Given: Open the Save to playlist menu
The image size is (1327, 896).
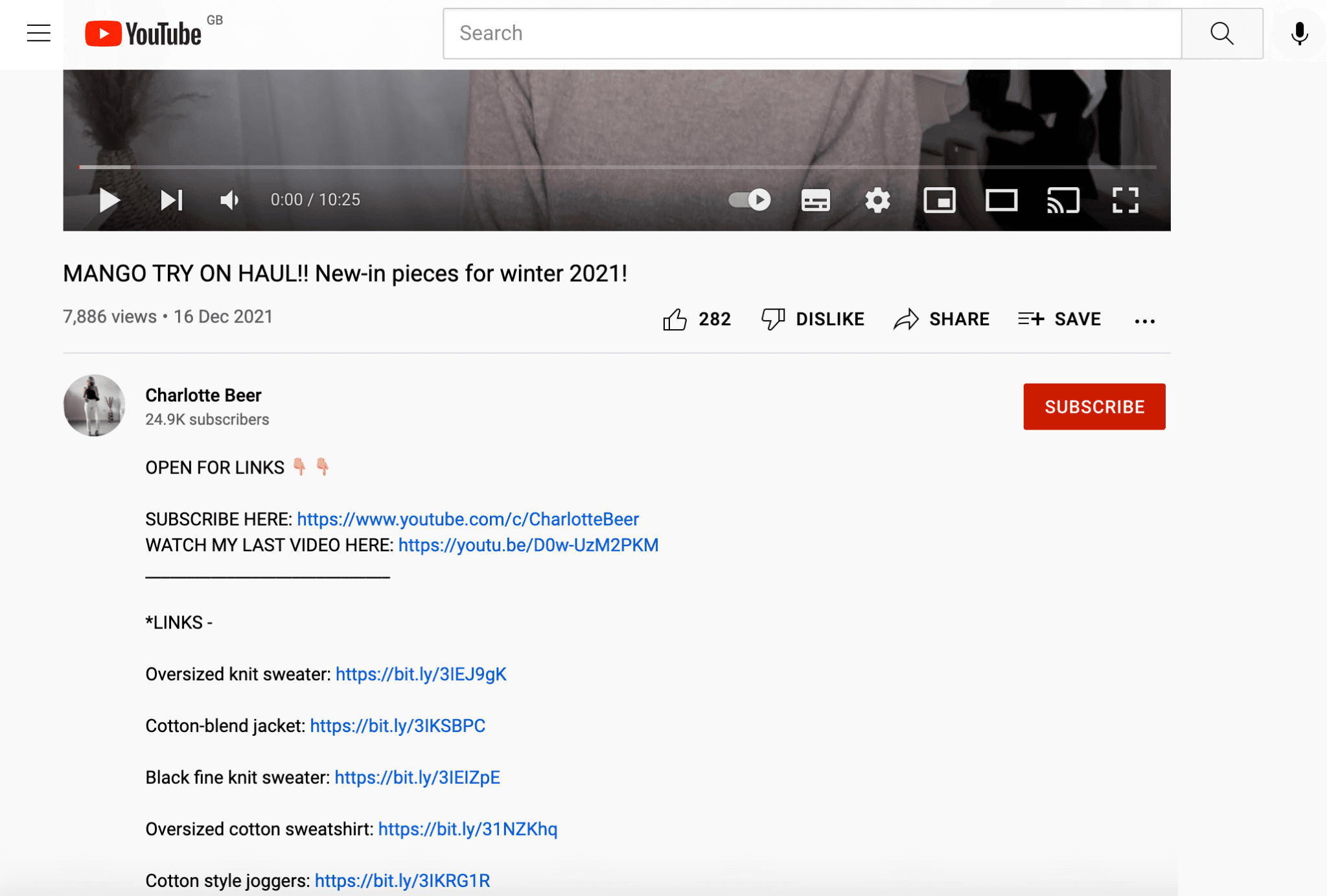Looking at the screenshot, I should 1059,319.
